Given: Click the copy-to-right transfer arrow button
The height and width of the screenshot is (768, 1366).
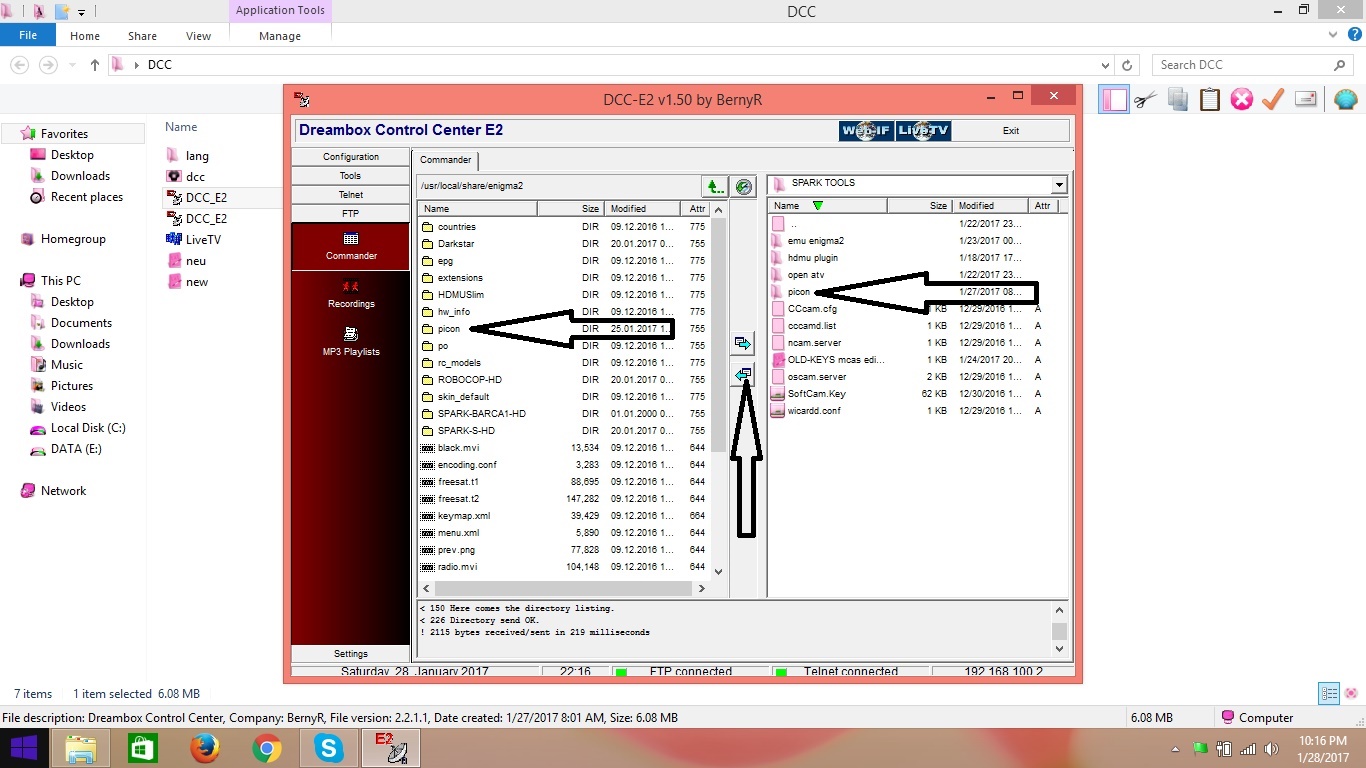Looking at the screenshot, I should pyautogui.click(x=743, y=343).
